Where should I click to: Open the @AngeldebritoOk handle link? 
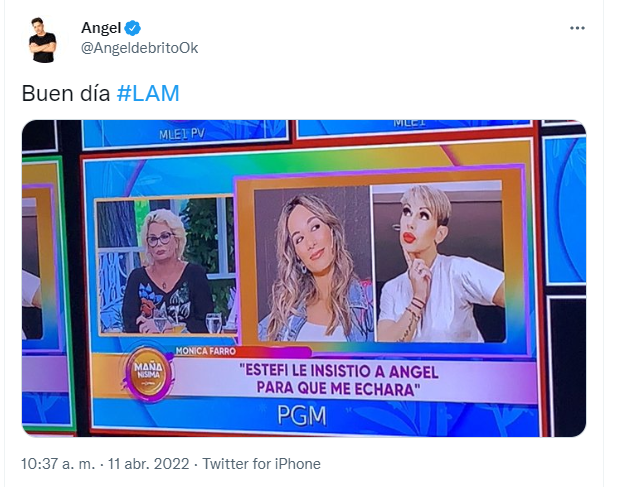[139, 48]
